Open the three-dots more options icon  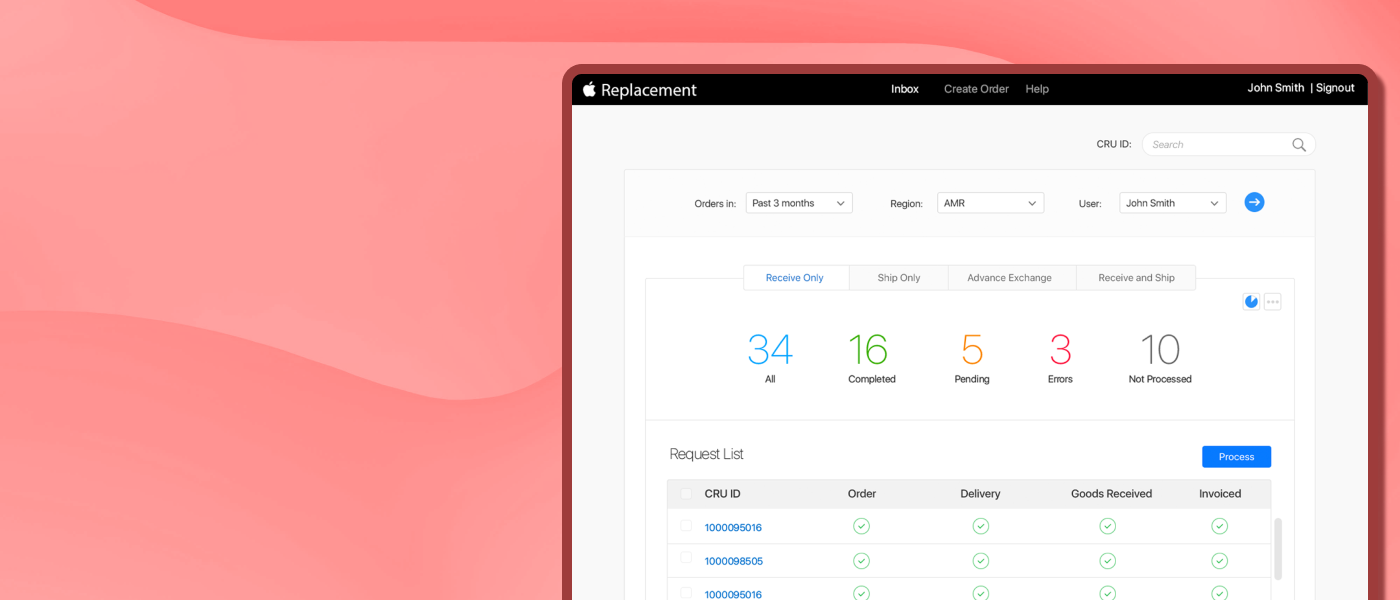tap(1272, 301)
